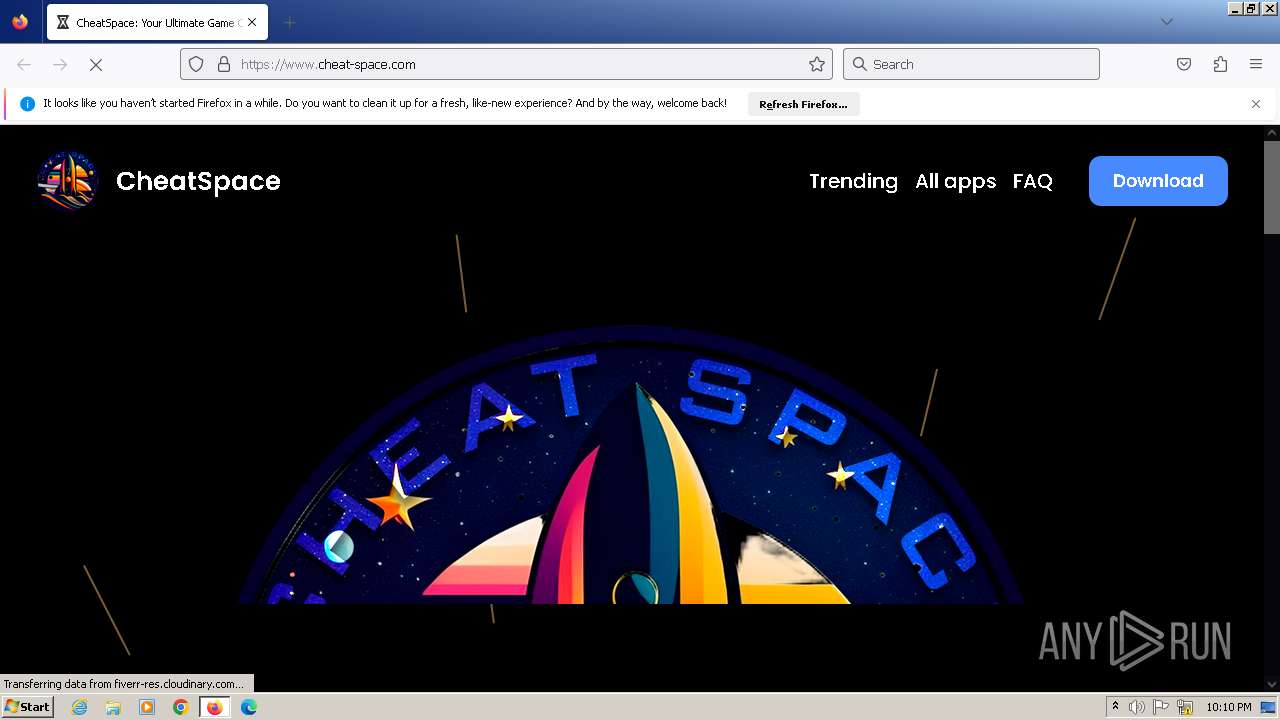Restore down the Firefox window

(x=1252, y=8)
